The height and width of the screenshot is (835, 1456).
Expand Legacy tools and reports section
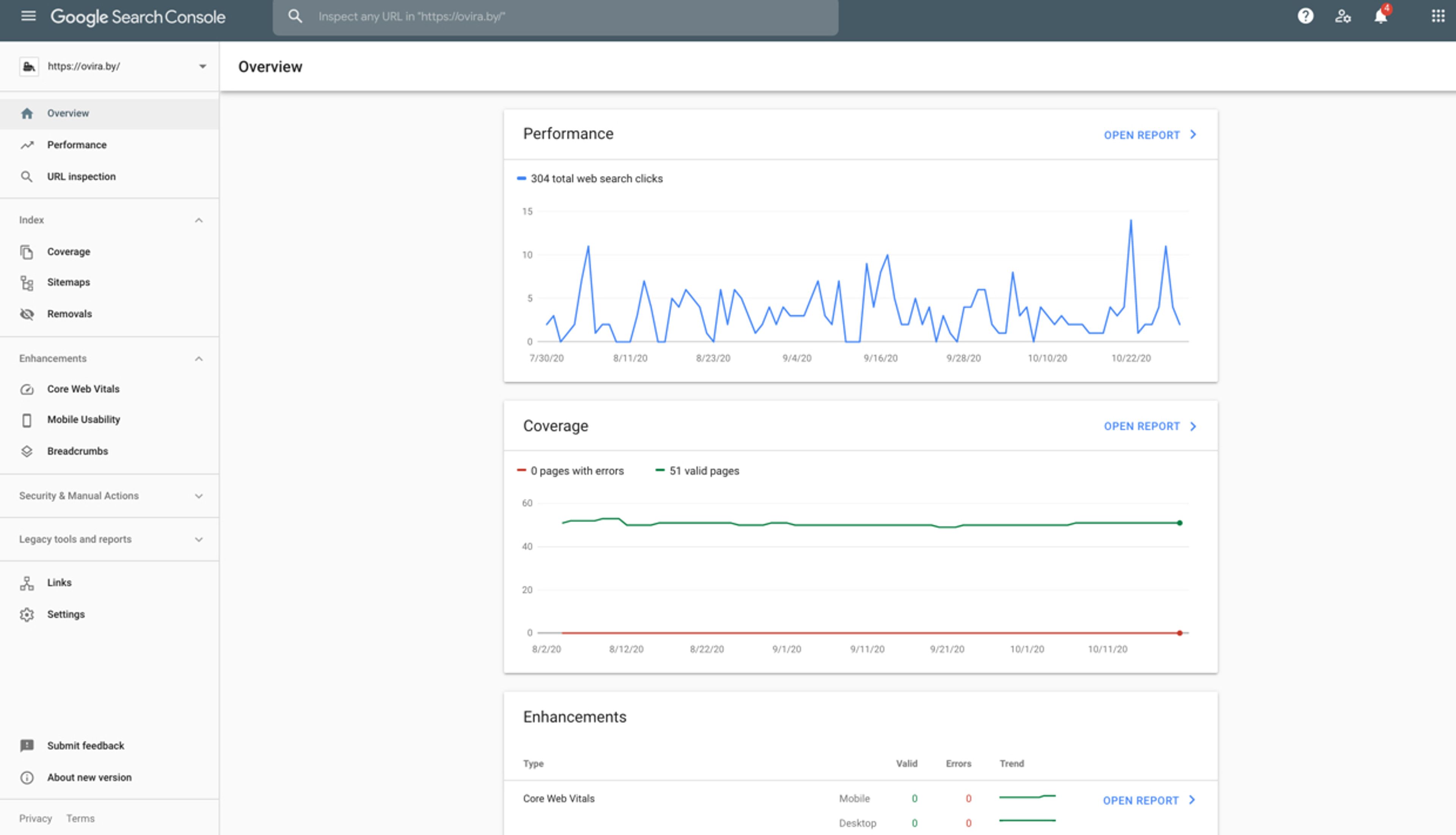pos(198,540)
